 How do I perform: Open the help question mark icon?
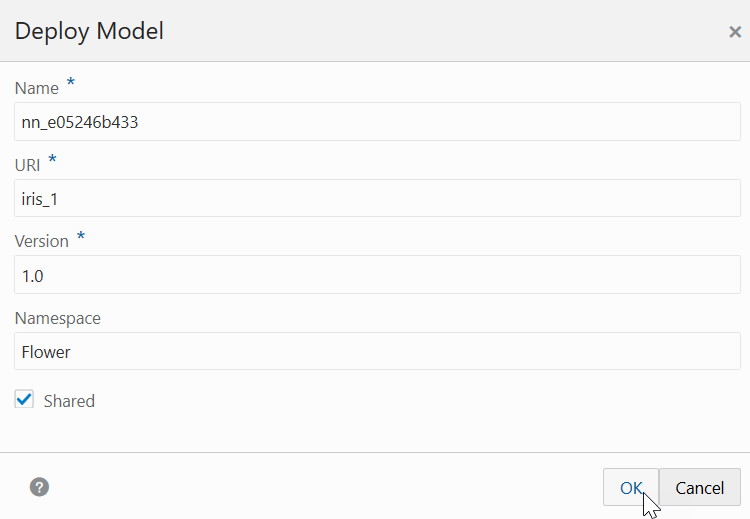pyautogui.click(x=39, y=487)
